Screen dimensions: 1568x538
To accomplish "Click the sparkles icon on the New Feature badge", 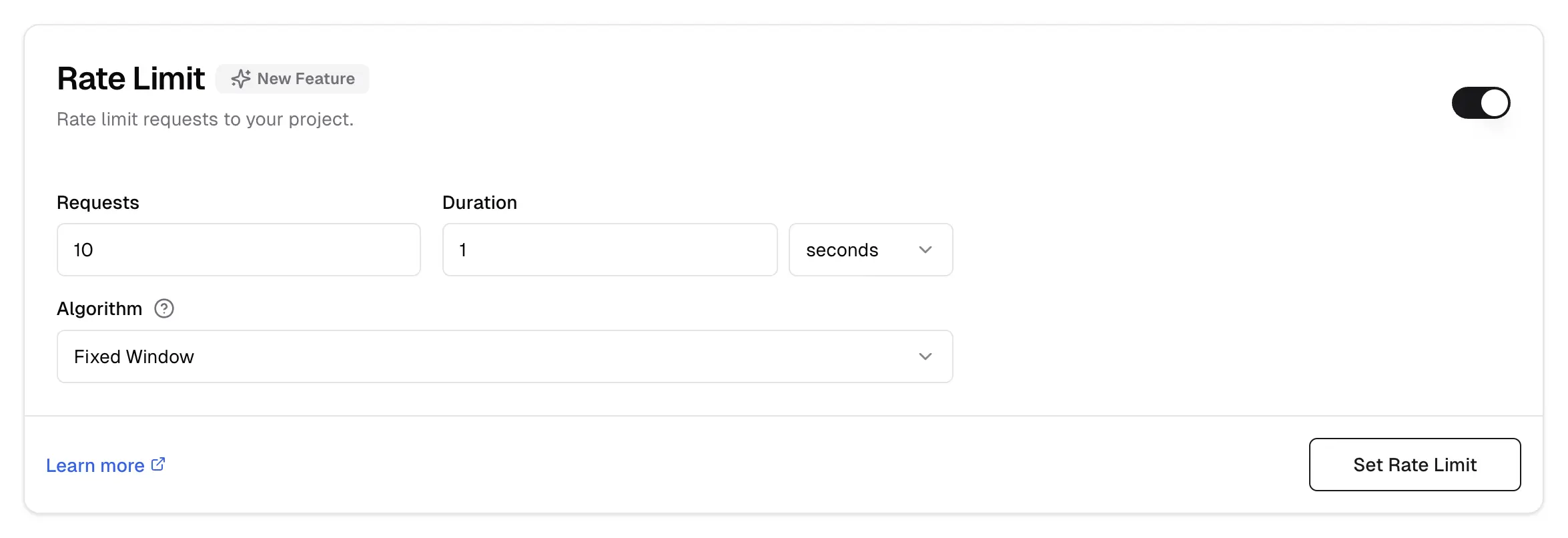I will coord(240,78).
